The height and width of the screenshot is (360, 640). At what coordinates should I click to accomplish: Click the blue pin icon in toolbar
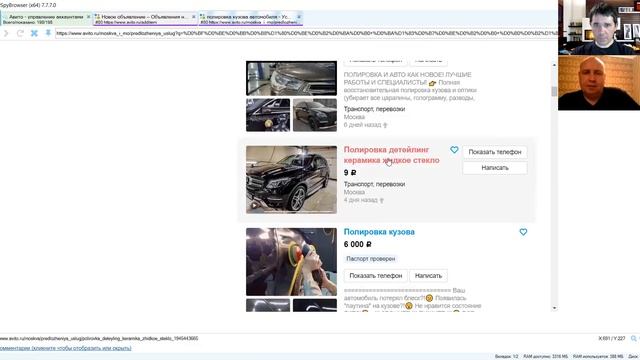click(48, 33)
